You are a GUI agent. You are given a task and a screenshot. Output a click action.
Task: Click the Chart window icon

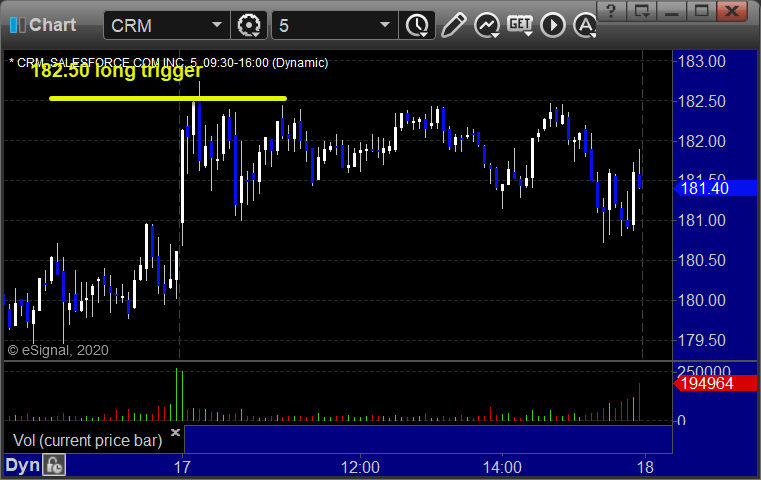click(x=17, y=25)
